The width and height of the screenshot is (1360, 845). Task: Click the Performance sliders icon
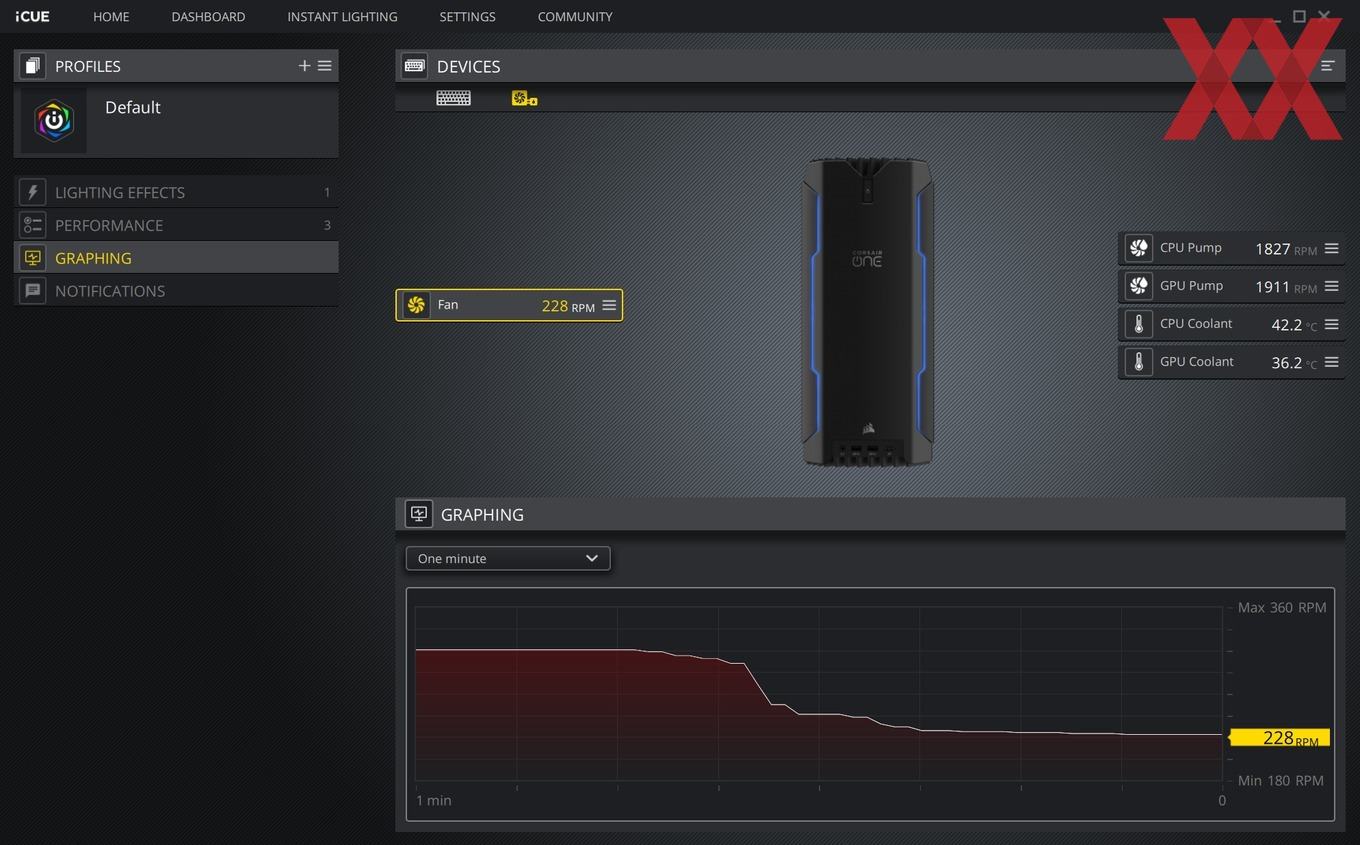coord(33,225)
